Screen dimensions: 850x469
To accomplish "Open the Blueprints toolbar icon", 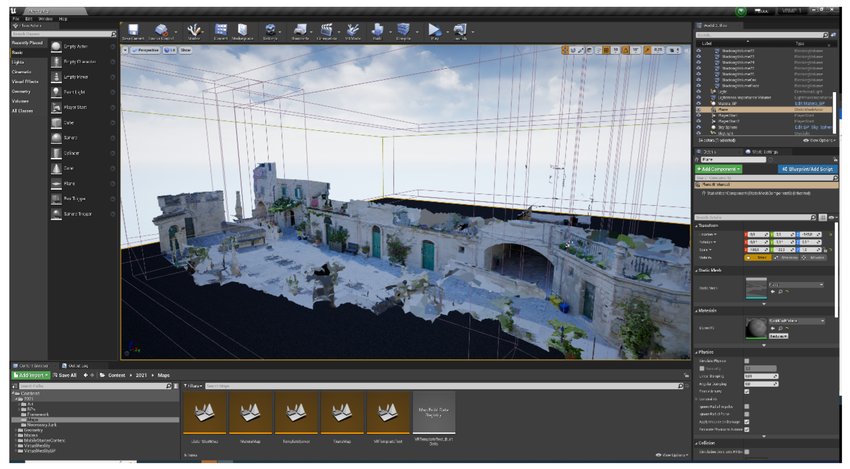I will coord(298,32).
